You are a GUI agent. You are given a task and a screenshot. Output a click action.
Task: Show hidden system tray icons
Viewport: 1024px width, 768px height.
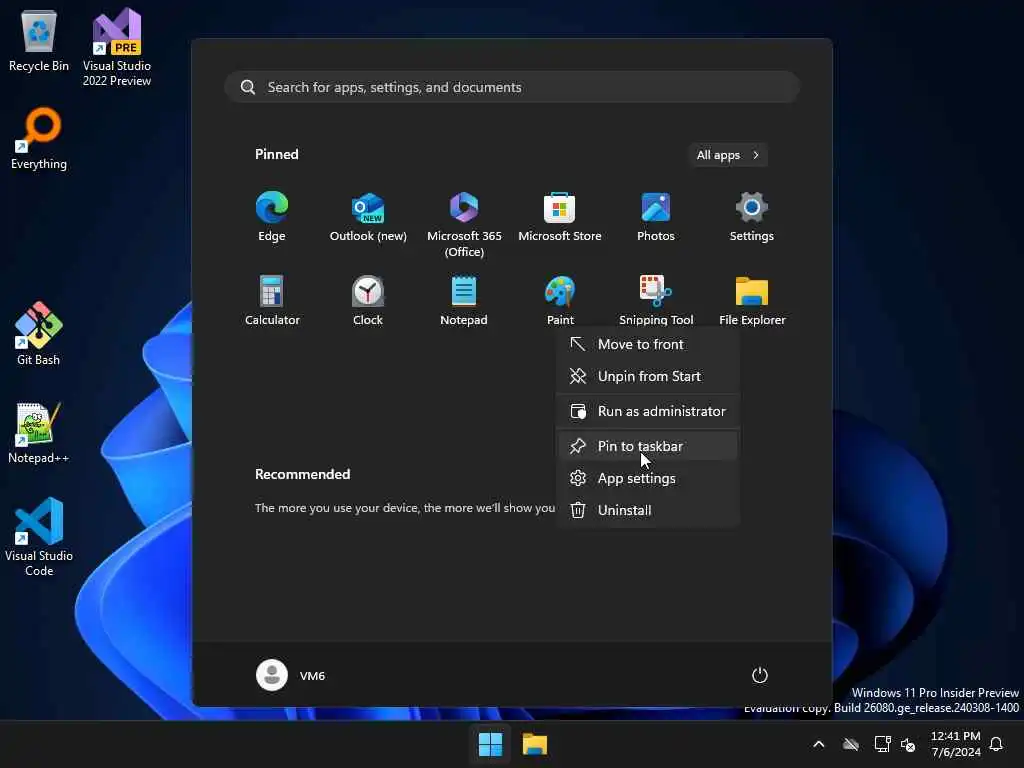[818, 744]
